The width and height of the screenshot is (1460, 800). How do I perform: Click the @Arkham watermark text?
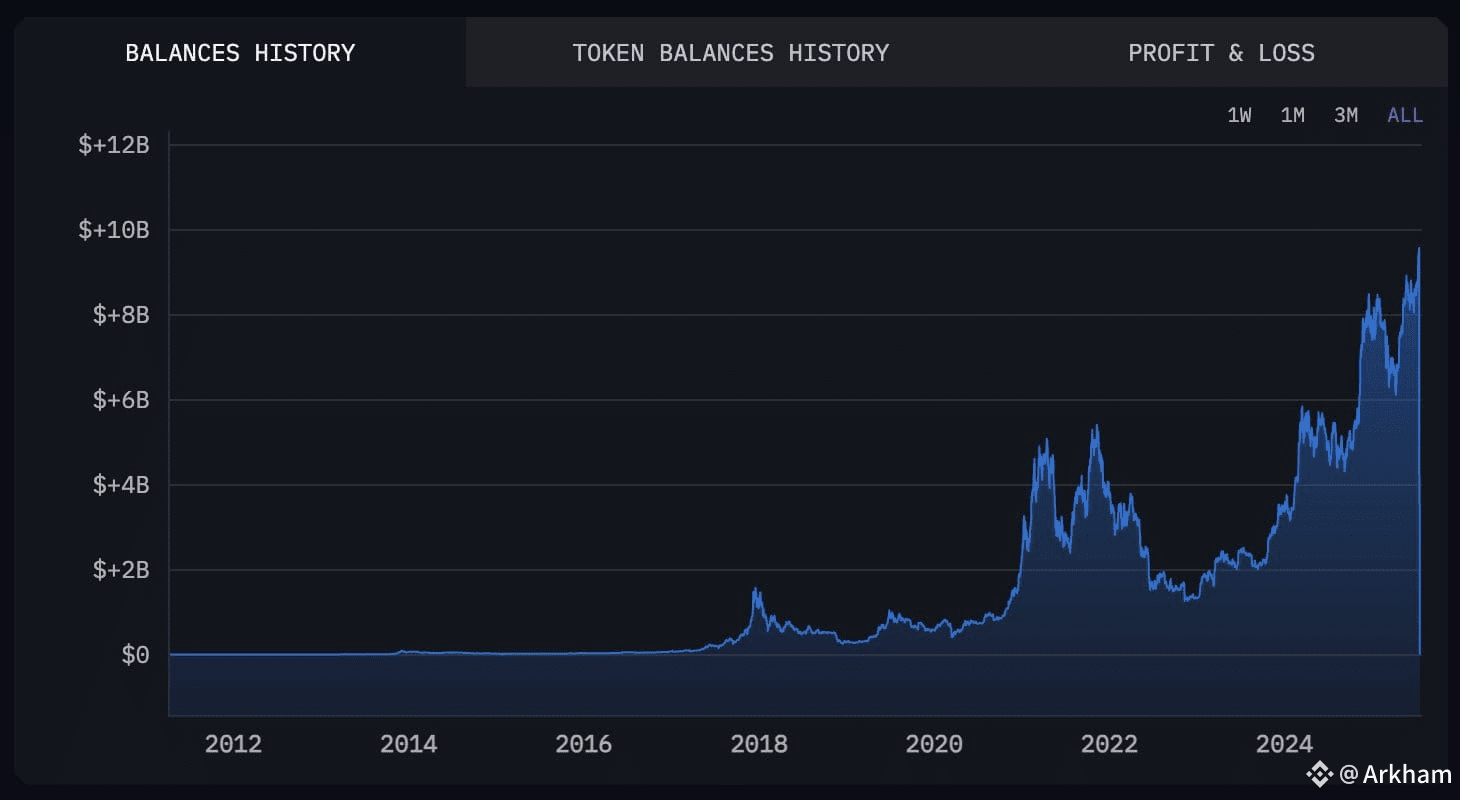(1395, 773)
